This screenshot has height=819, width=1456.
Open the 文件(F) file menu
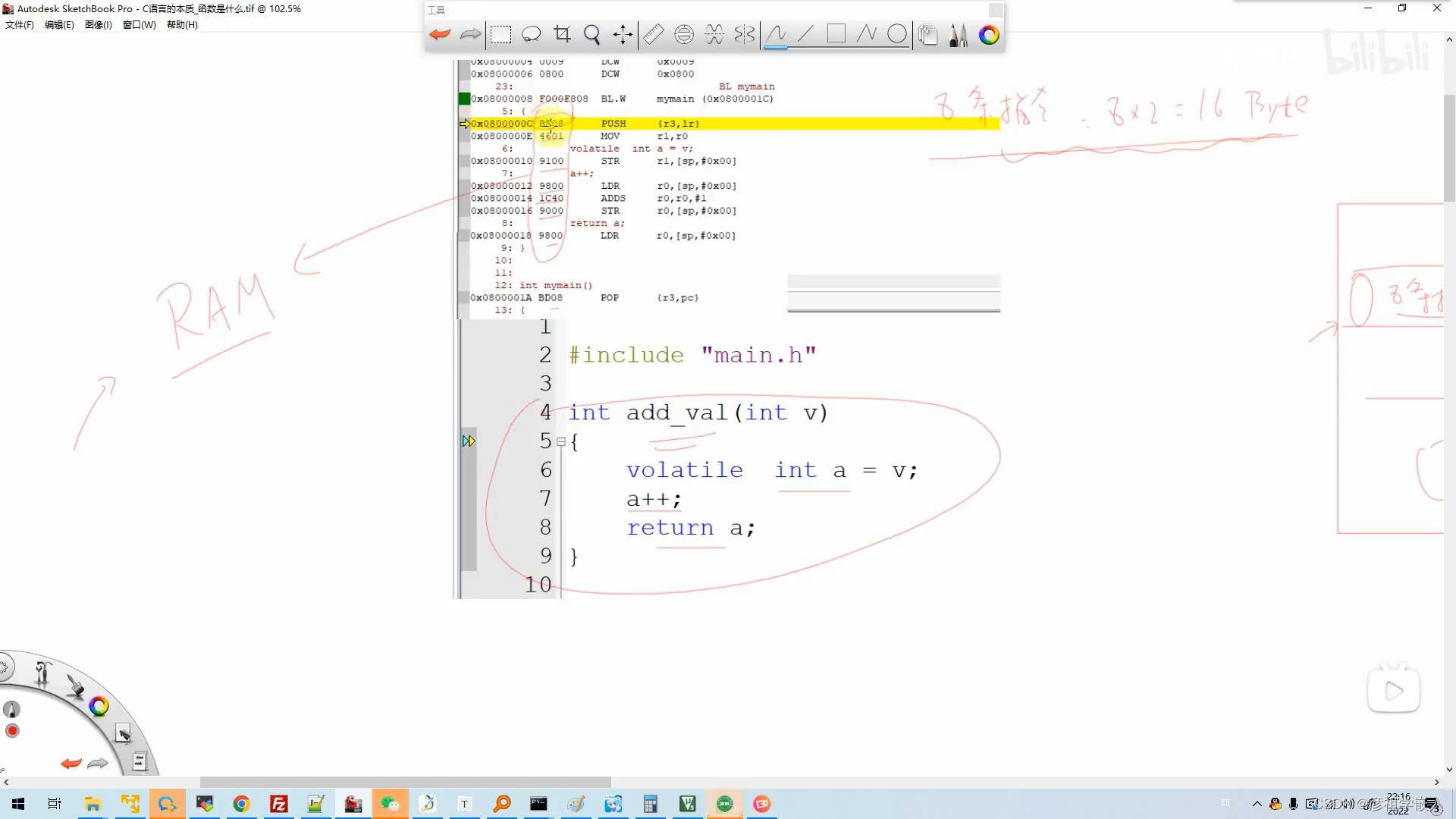(20, 25)
